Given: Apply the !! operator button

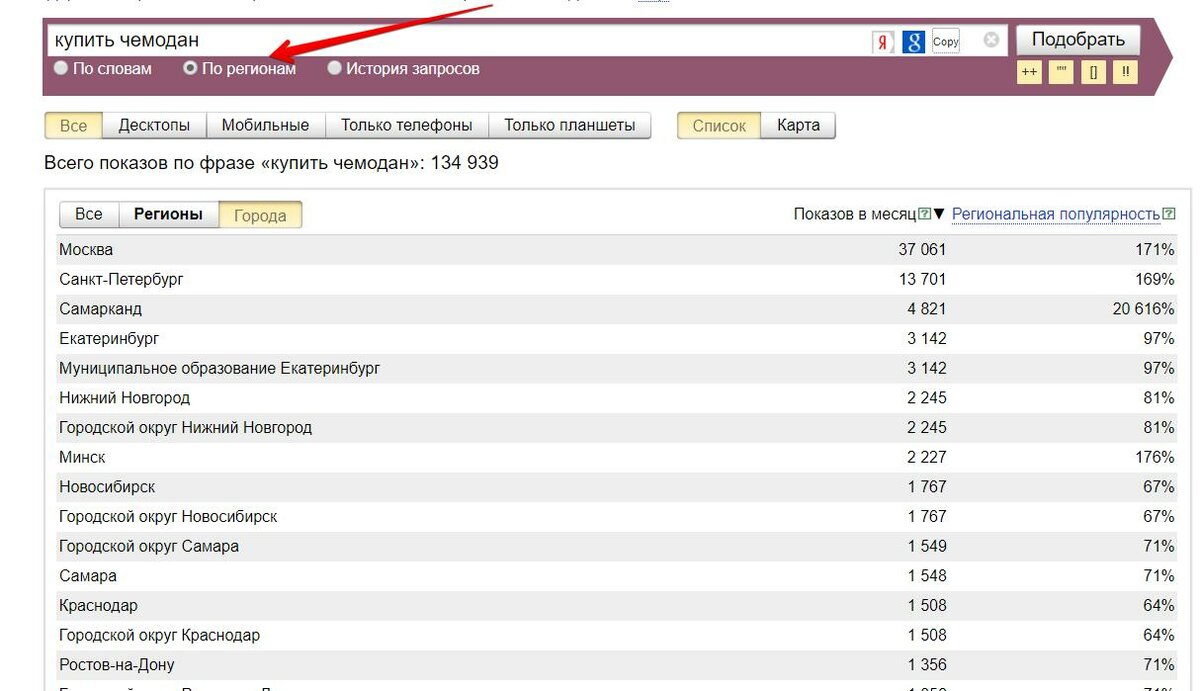Looking at the screenshot, I should click(x=1125, y=72).
